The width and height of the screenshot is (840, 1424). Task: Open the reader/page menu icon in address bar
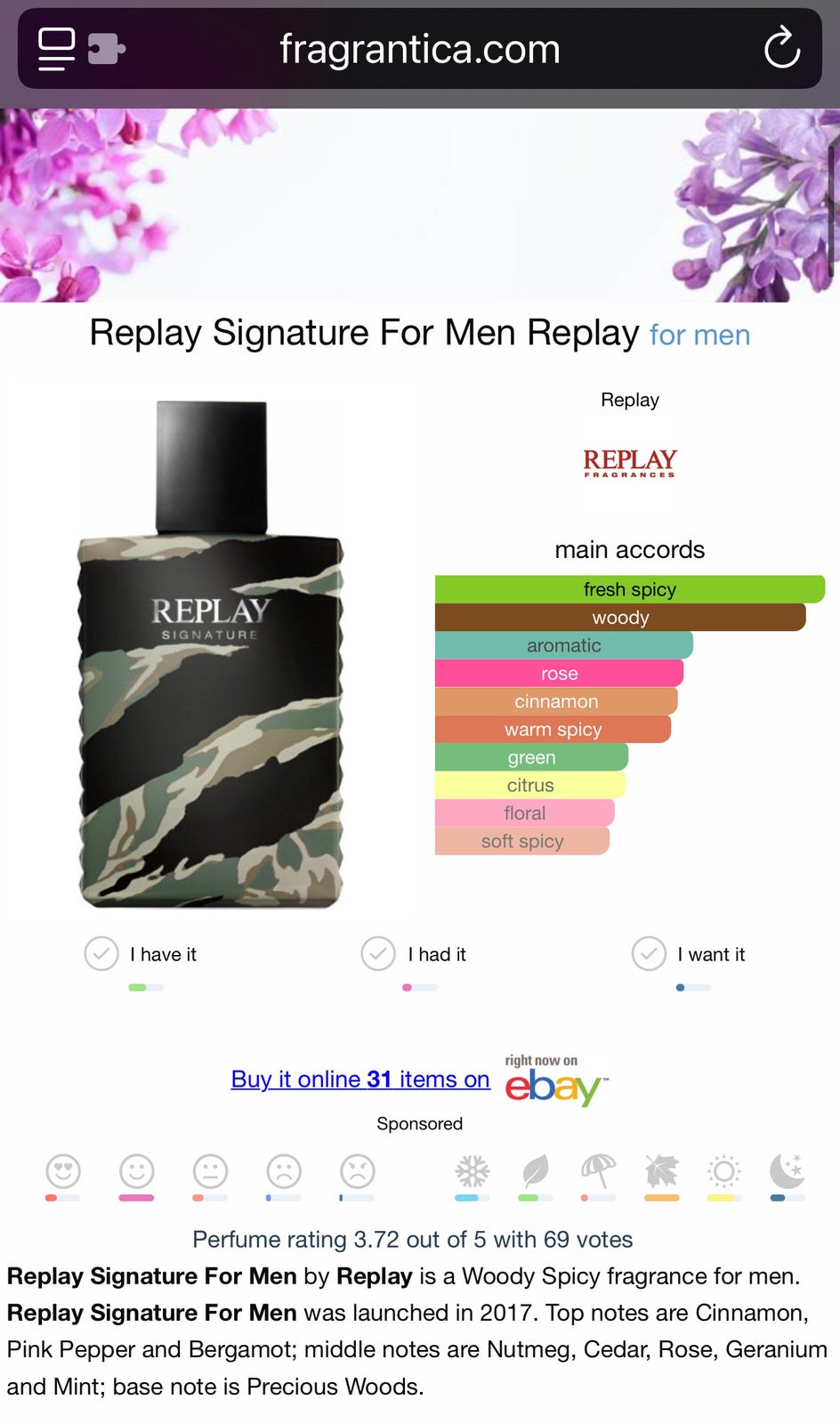coord(56,49)
